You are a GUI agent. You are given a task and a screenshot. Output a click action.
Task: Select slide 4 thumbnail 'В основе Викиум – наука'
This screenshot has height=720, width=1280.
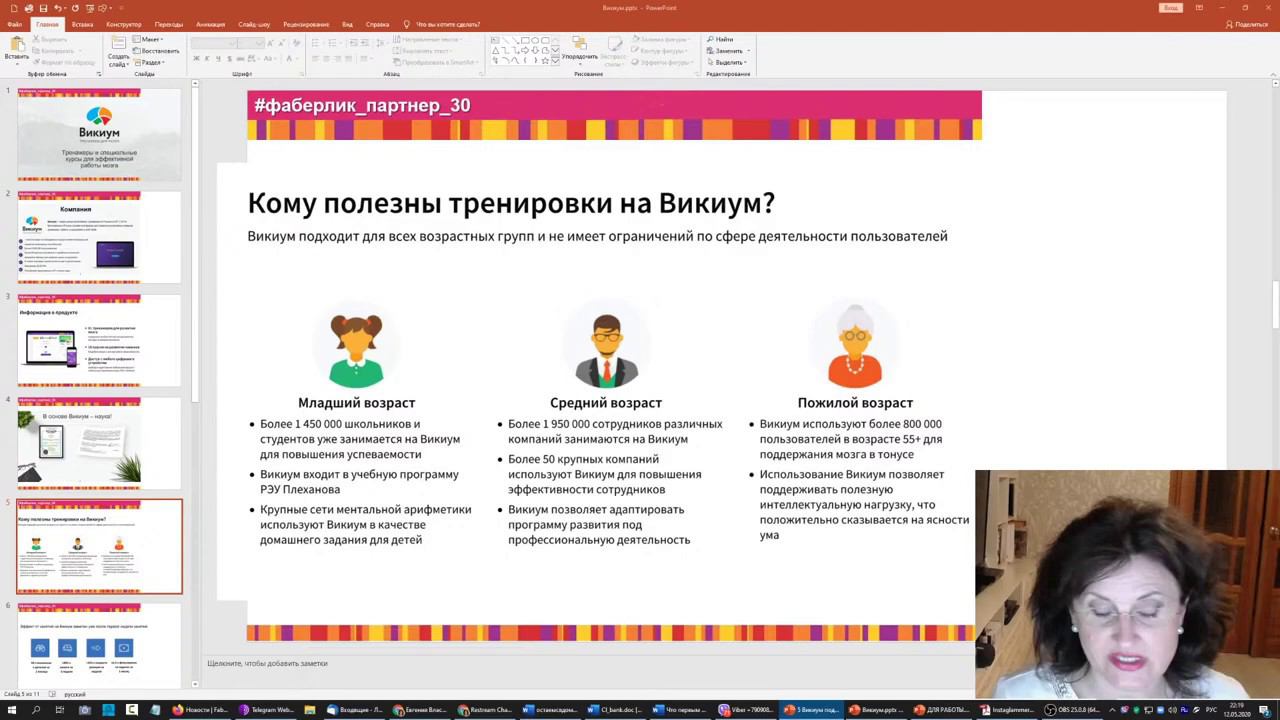pos(99,443)
